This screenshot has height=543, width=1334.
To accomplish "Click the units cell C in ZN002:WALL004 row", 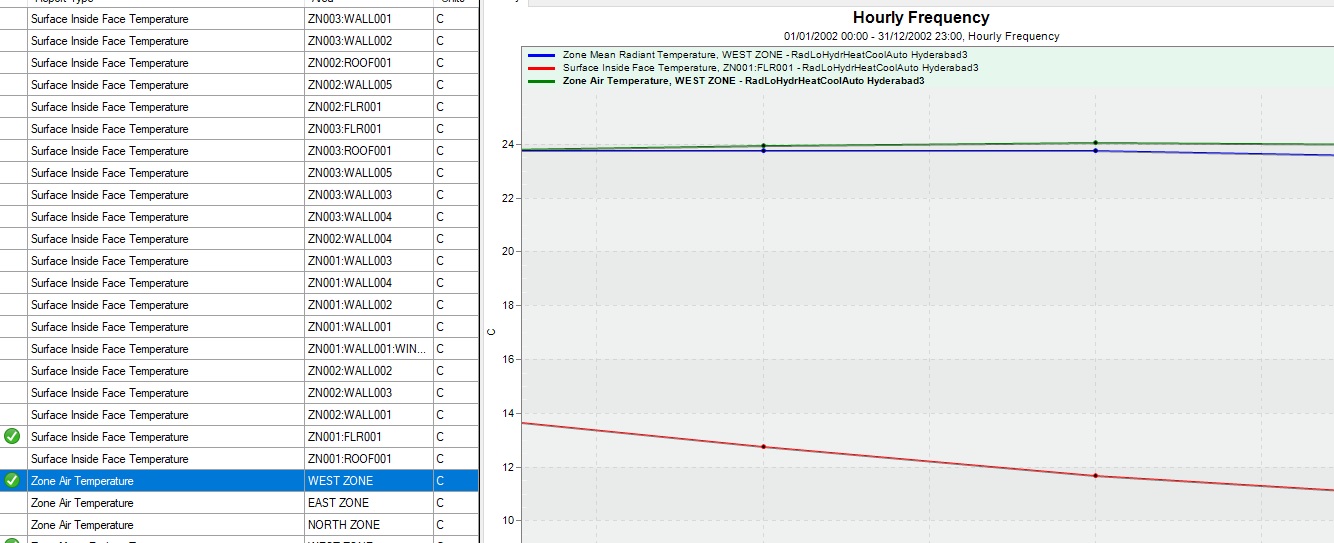I will point(455,239).
